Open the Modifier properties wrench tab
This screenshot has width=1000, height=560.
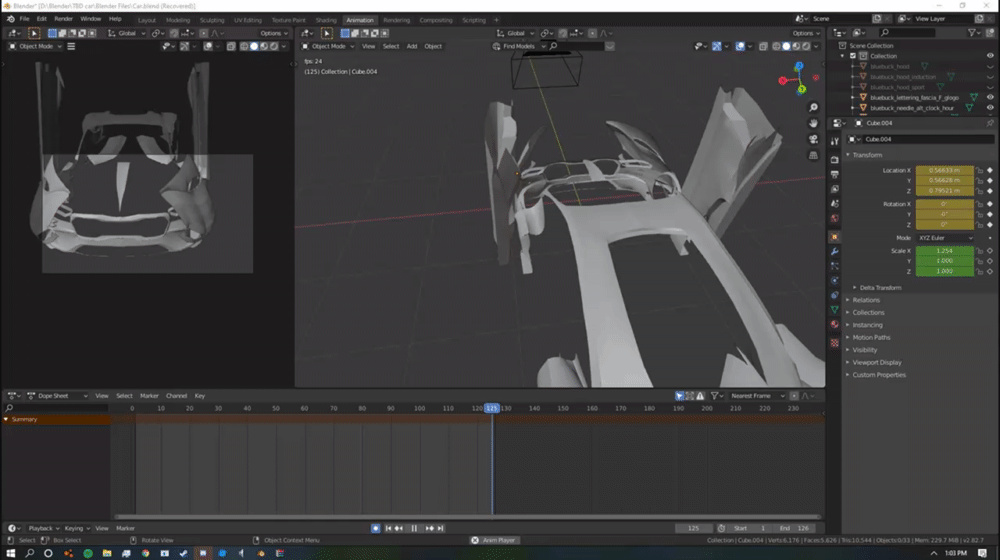point(835,251)
